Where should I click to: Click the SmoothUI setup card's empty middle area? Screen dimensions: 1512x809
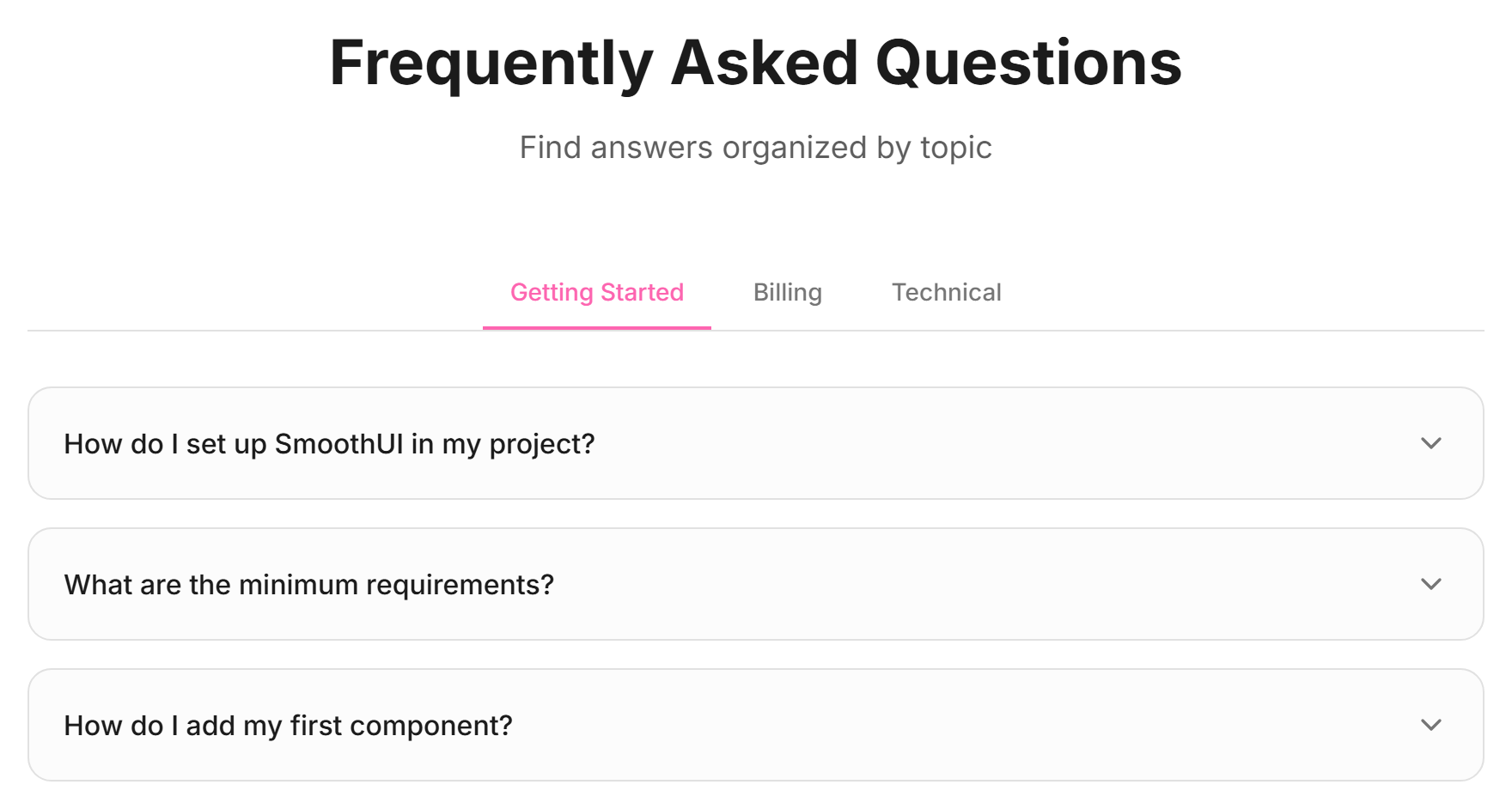pyautogui.click(x=1005, y=443)
